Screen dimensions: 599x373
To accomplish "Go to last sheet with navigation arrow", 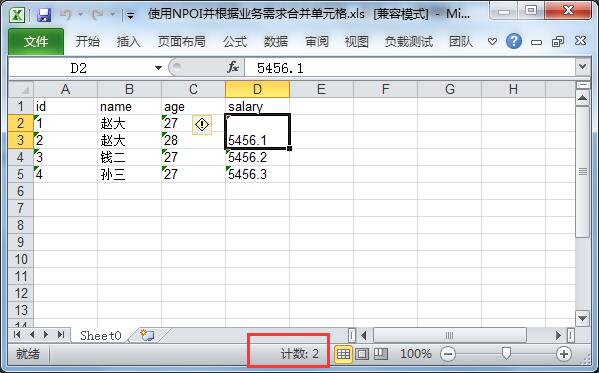I will click(x=61, y=335).
